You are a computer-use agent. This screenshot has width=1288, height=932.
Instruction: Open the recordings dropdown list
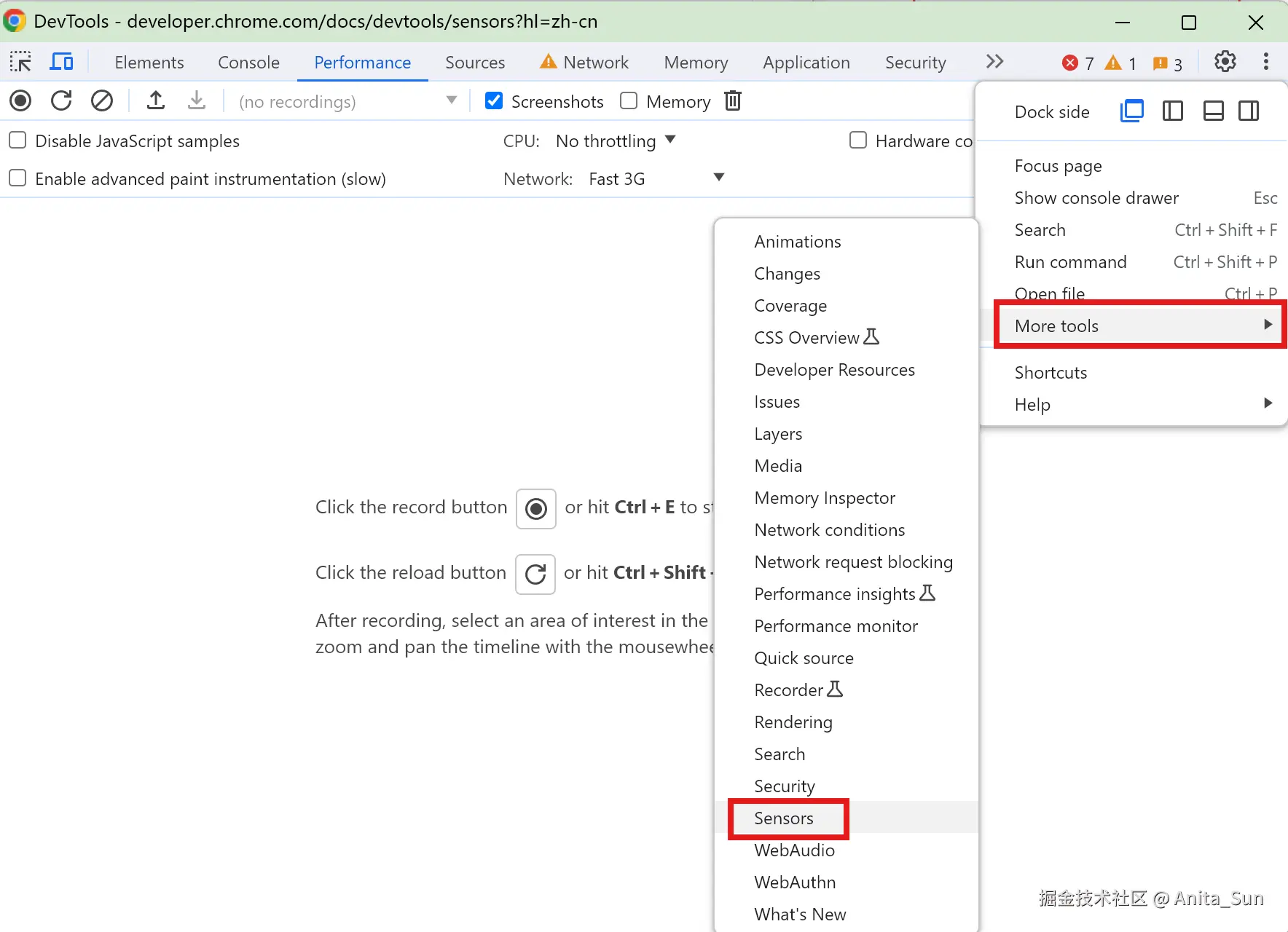point(348,101)
